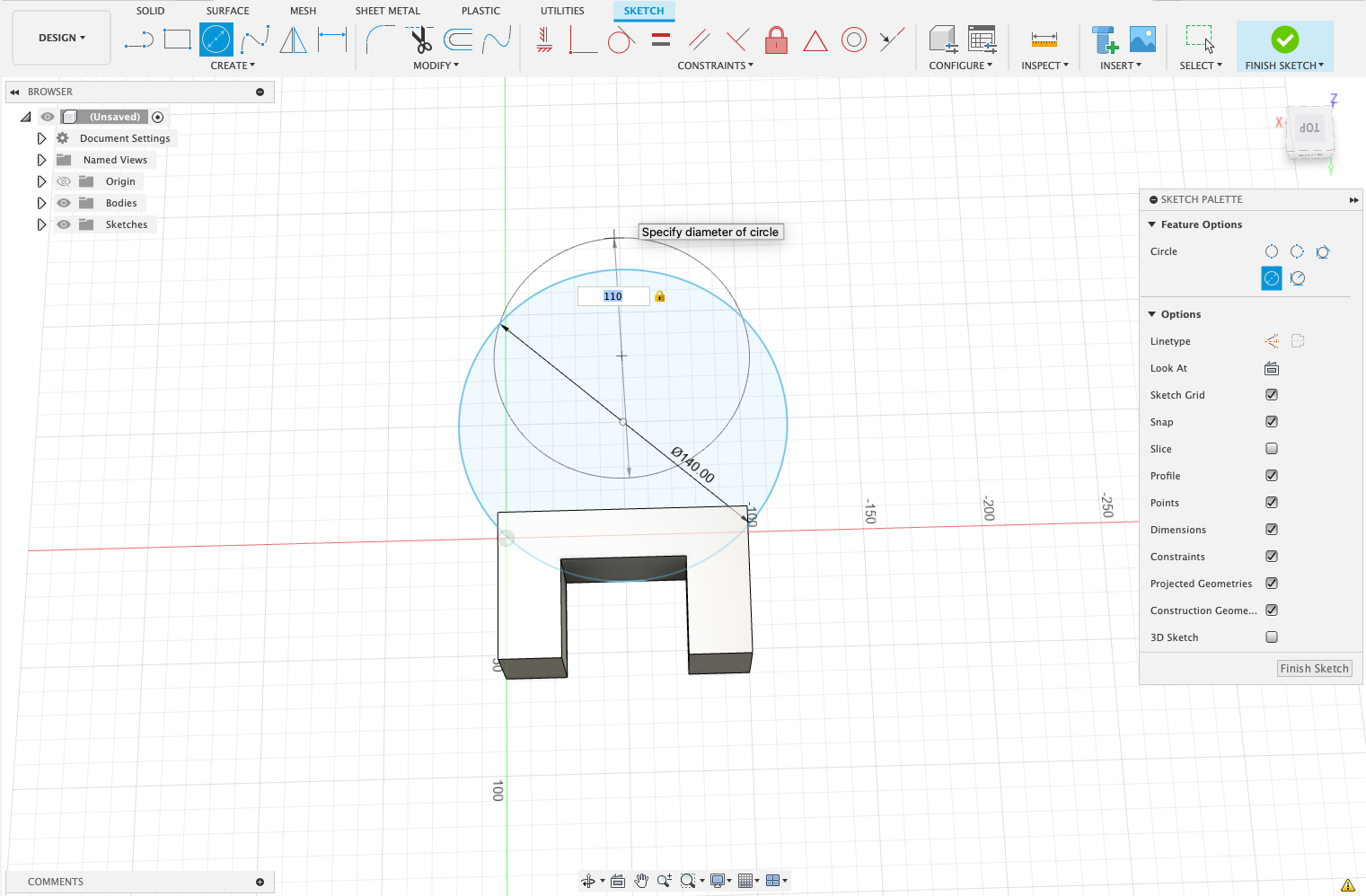Enable the Slice checkbox

(x=1272, y=449)
